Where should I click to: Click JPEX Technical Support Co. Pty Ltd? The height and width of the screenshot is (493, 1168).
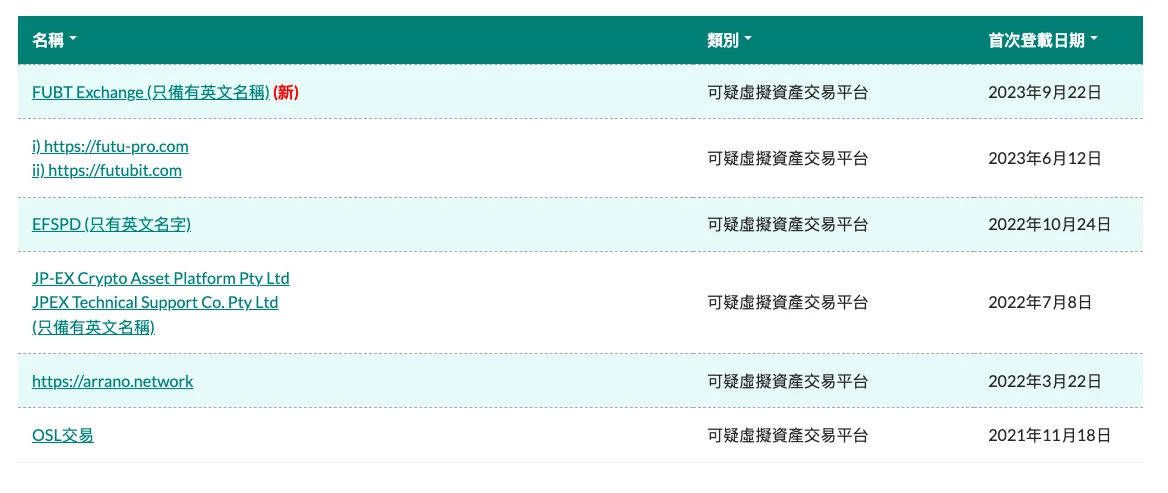[x=155, y=302]
